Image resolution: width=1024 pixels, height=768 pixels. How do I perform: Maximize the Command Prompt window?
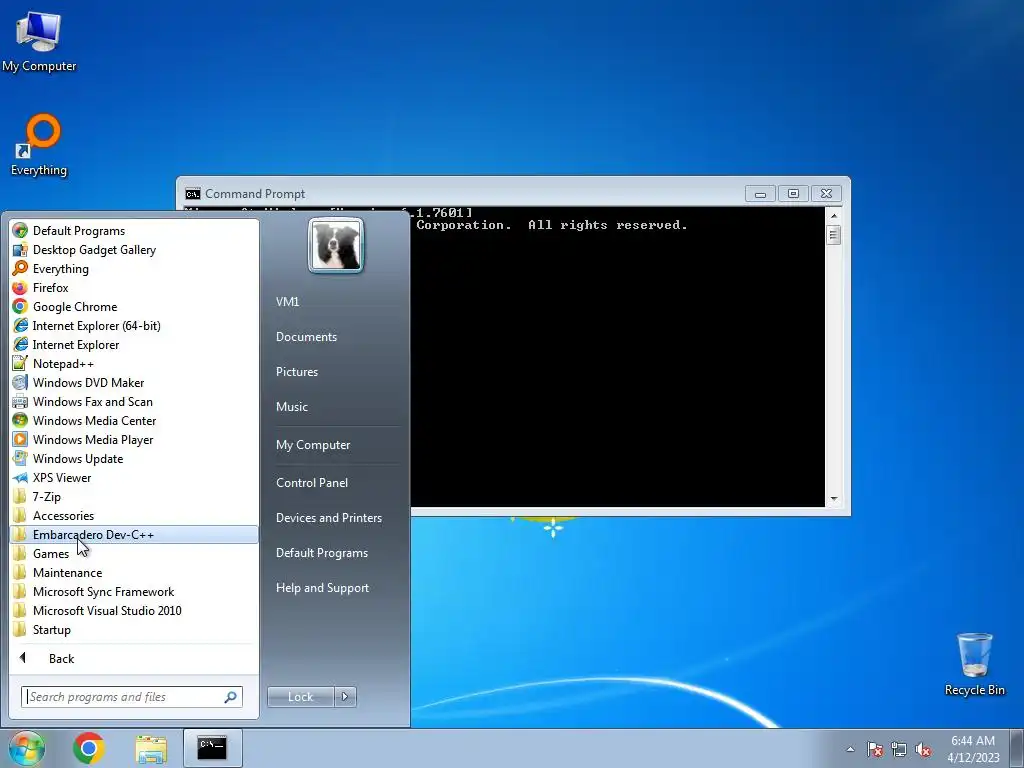[793, 194]
